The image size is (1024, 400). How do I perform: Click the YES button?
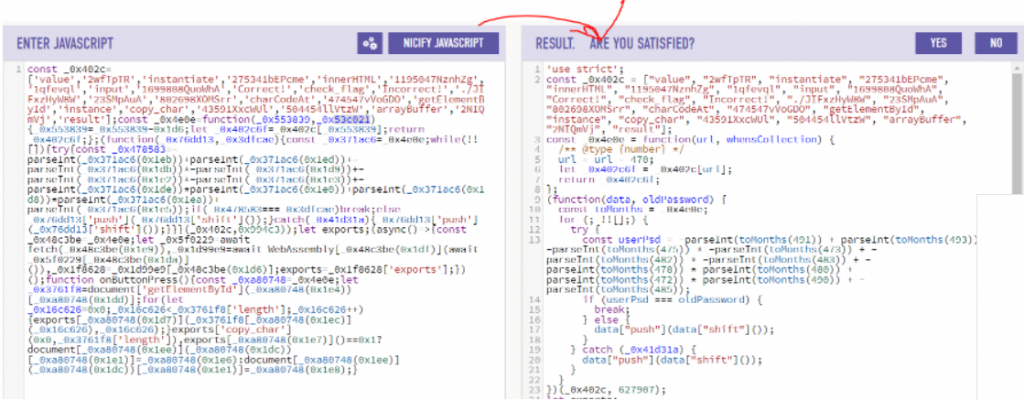click(938, 43)
